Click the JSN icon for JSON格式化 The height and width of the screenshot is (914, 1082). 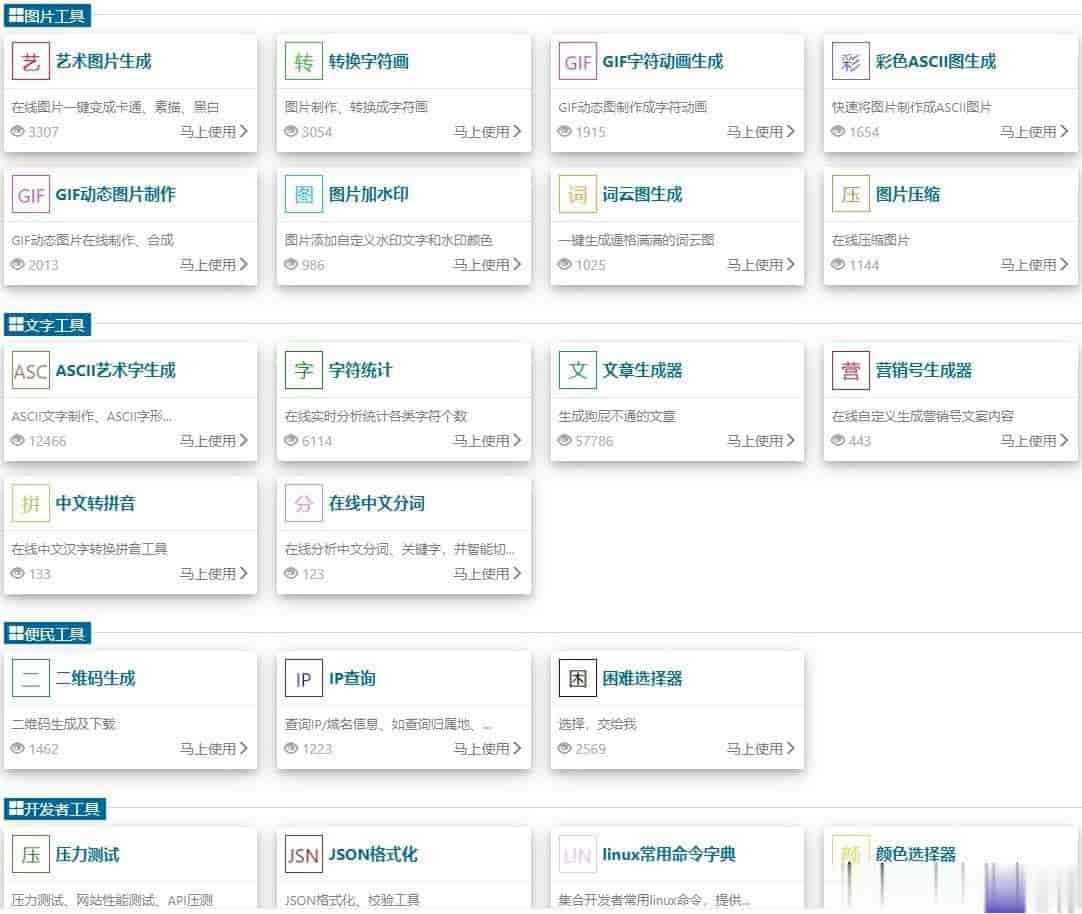click(x=303, y=855)
